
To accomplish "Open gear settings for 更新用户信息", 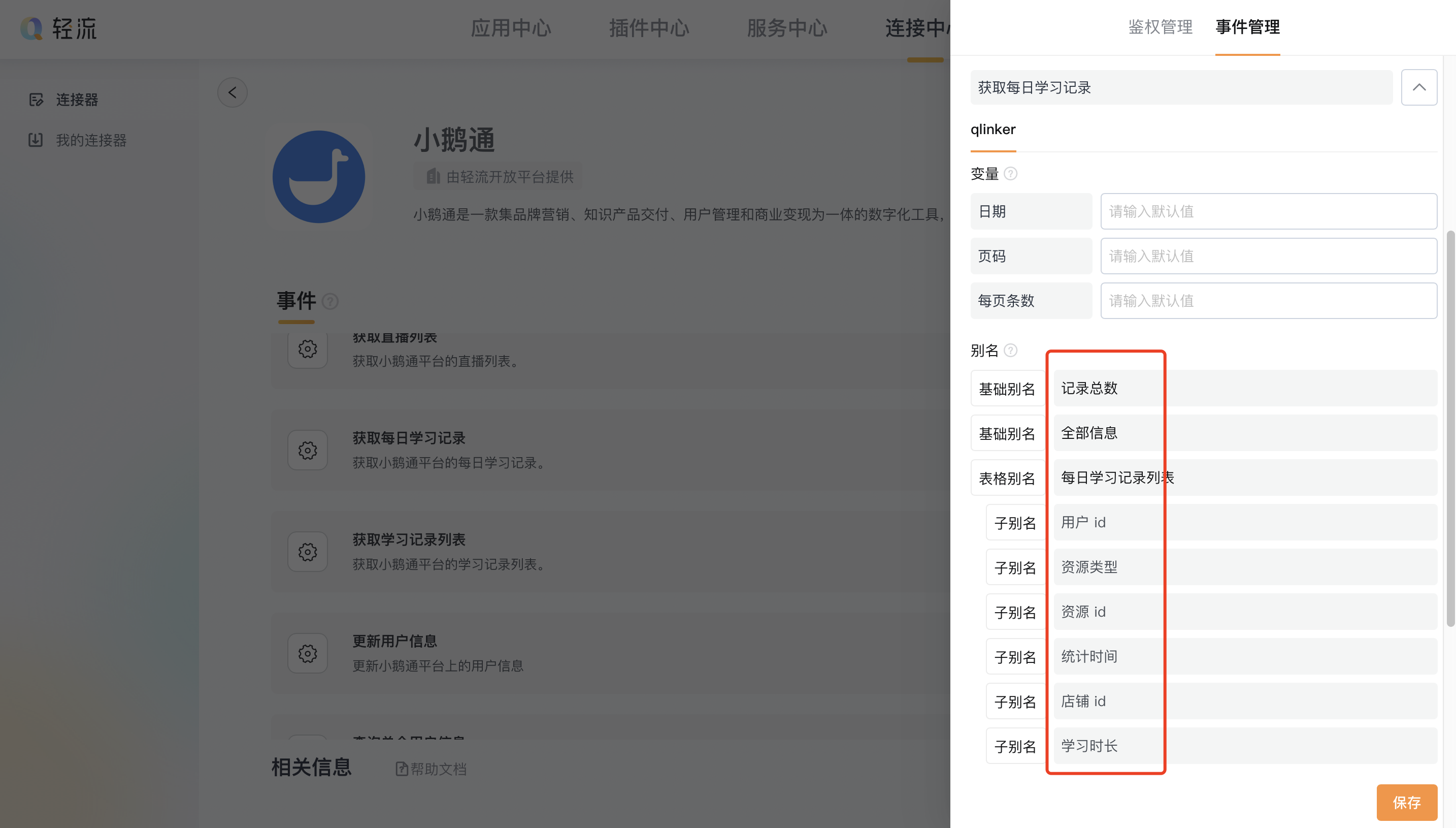I will click(x=308, y=653).
